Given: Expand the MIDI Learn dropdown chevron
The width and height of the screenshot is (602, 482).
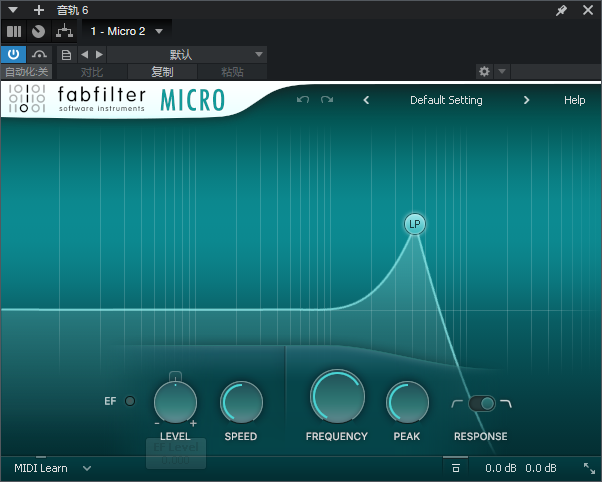Looking at the screenshot, I should click(87, 468).
